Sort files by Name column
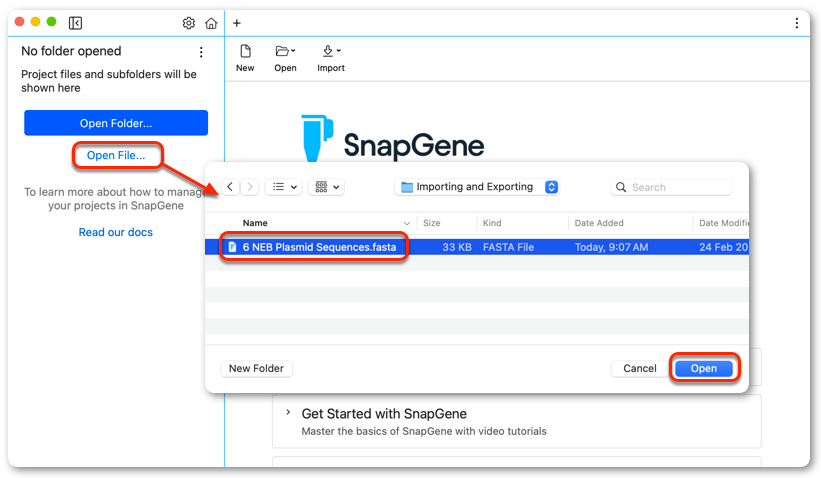Image resolution: width=821 pixels, height=478 pixels. (255, 223)
